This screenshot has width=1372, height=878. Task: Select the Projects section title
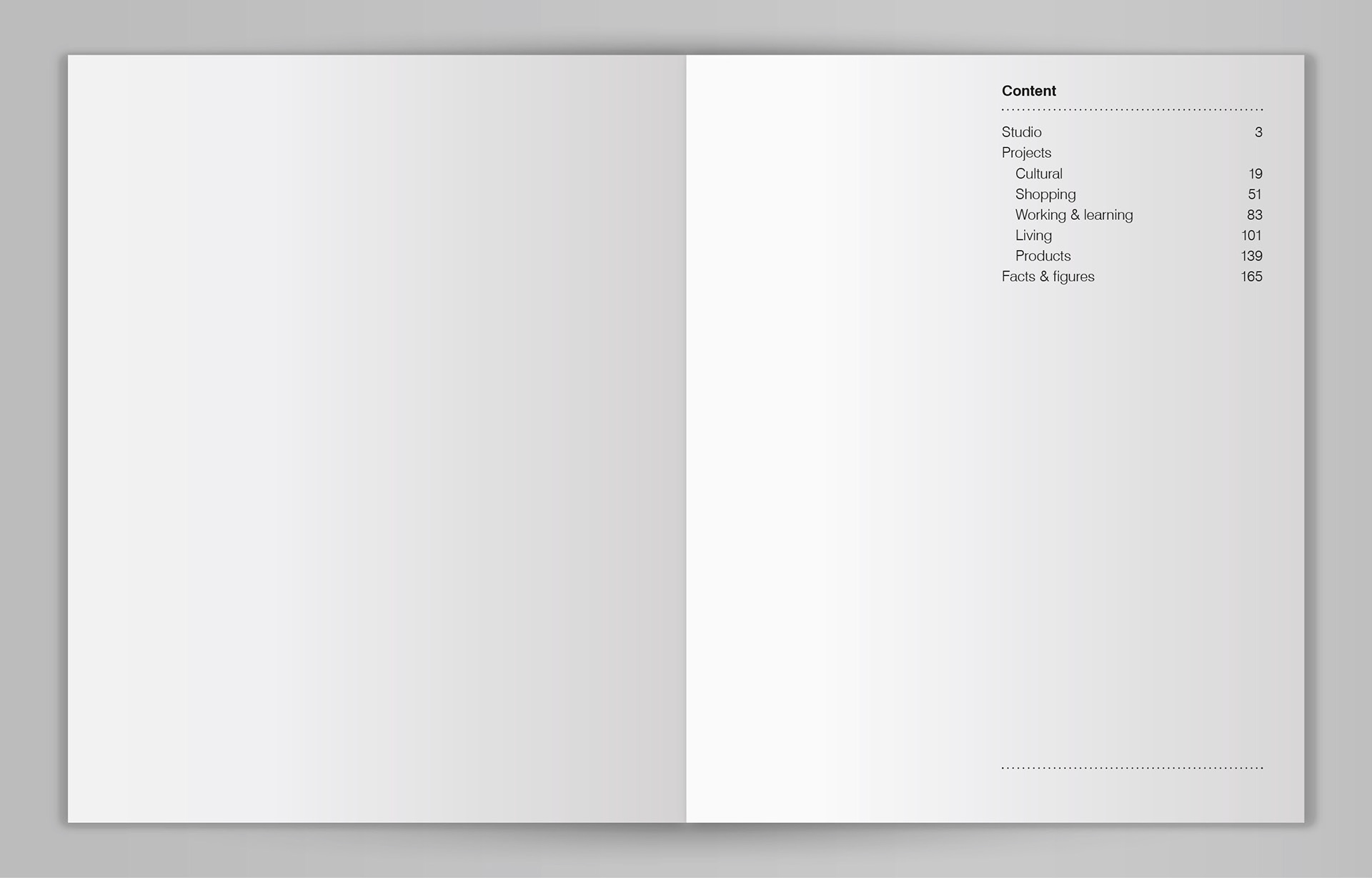tap(1026, 153)
